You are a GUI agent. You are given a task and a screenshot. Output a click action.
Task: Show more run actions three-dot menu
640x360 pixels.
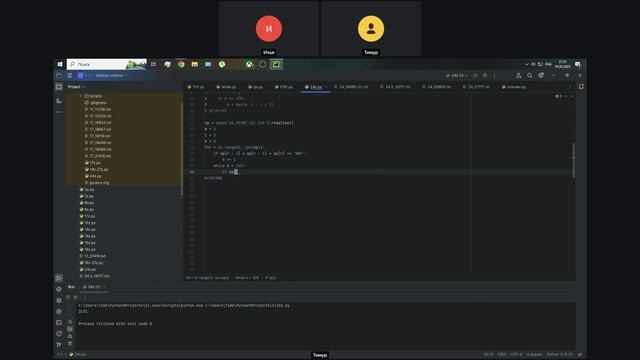click(x=494, y=76)
